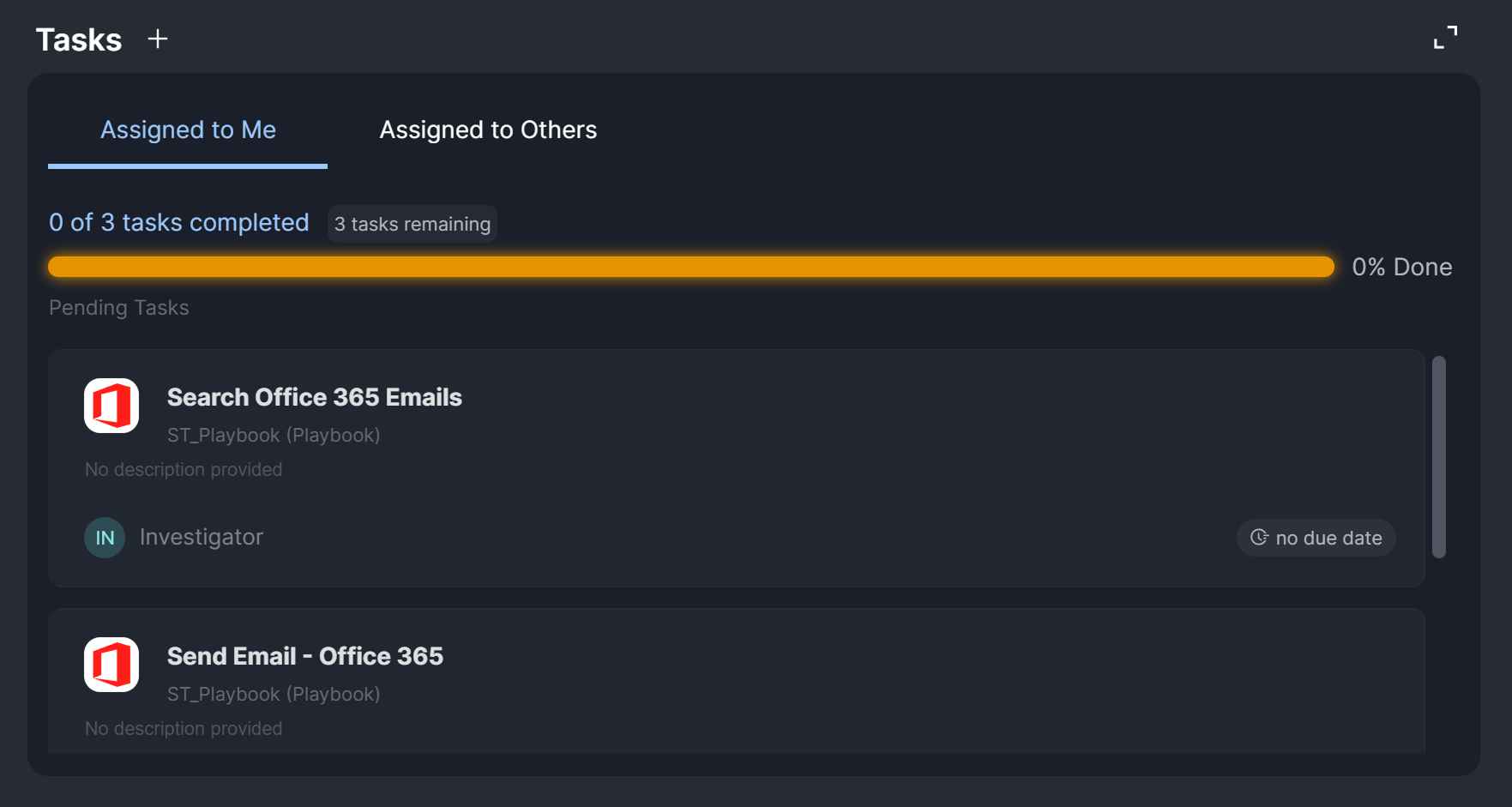
Task: Click the 0% Done label beside the progress bar
Action: coord(1402,267)
